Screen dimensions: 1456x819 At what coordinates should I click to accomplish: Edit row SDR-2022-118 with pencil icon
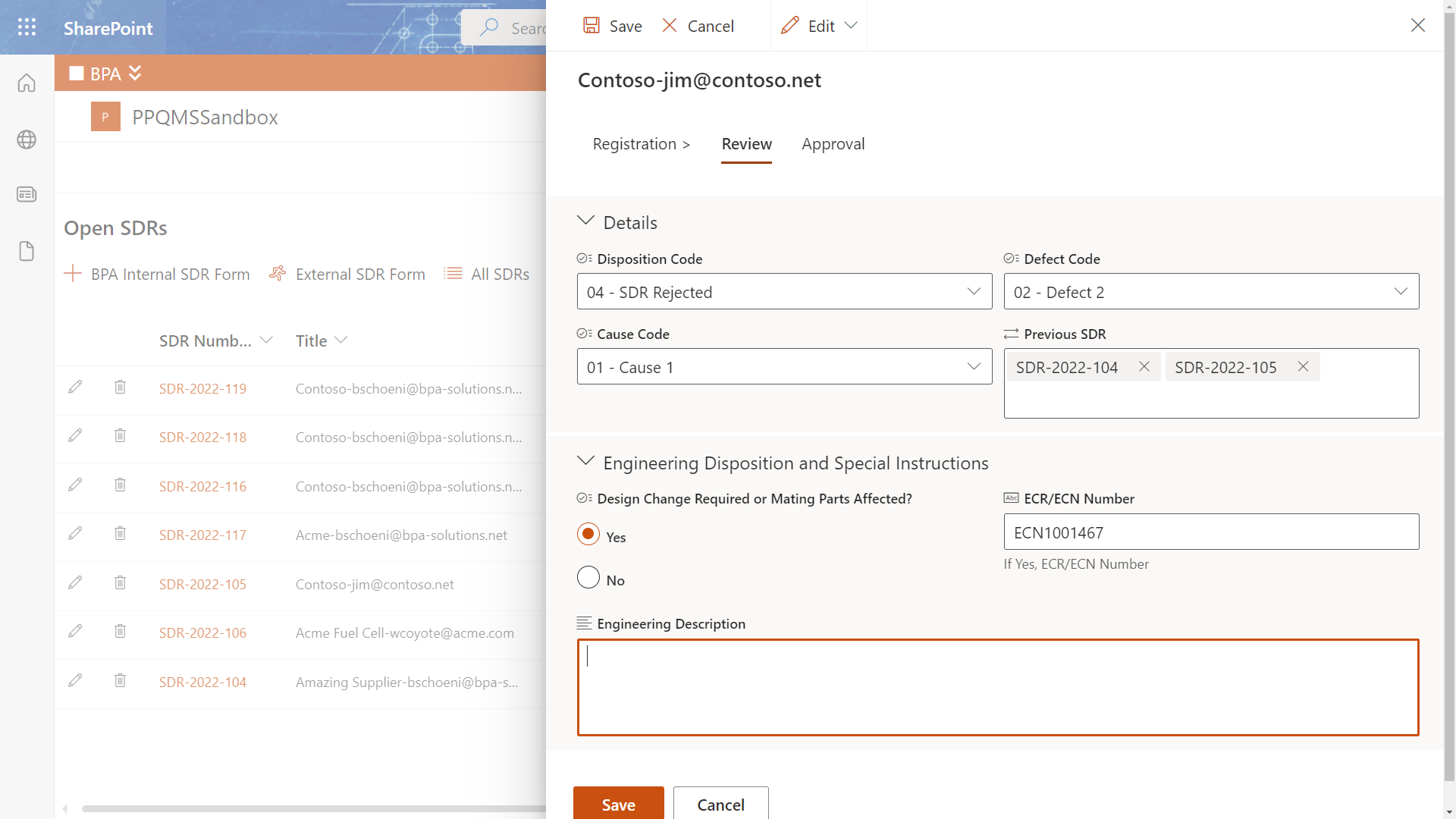coord(75,435)
